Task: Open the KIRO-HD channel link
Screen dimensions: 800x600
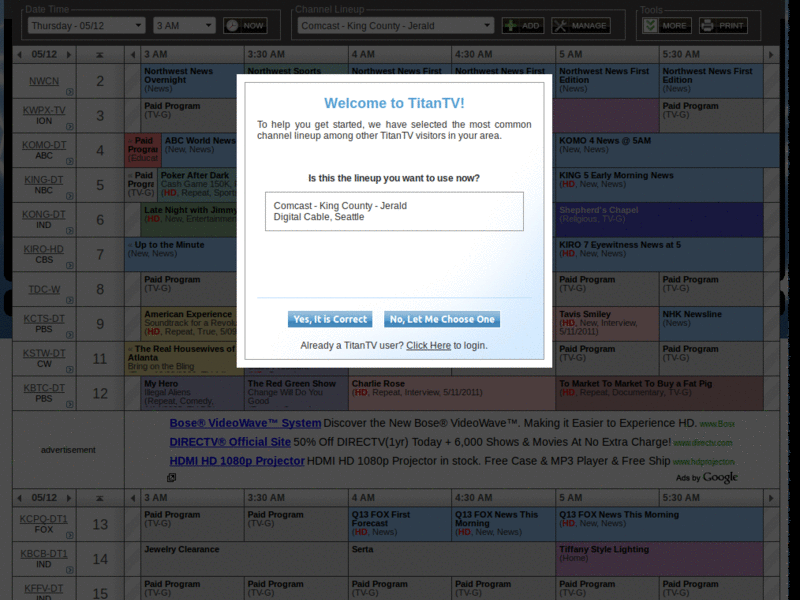Action: pos(44,249)
